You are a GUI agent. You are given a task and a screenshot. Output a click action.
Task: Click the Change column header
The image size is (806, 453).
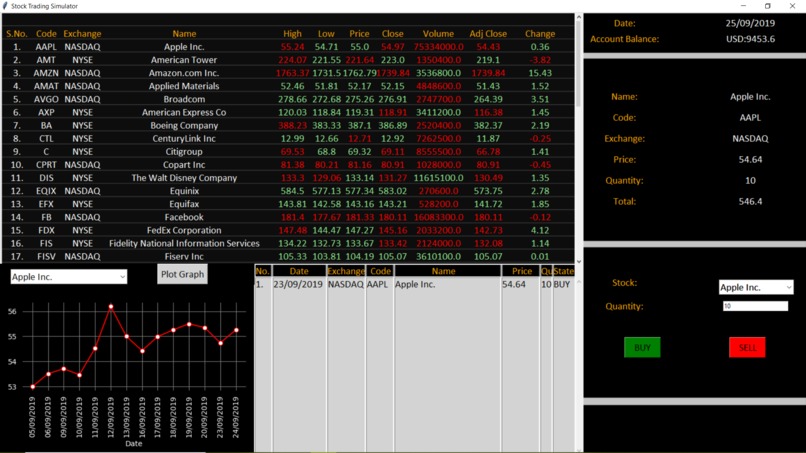point(540,34)
